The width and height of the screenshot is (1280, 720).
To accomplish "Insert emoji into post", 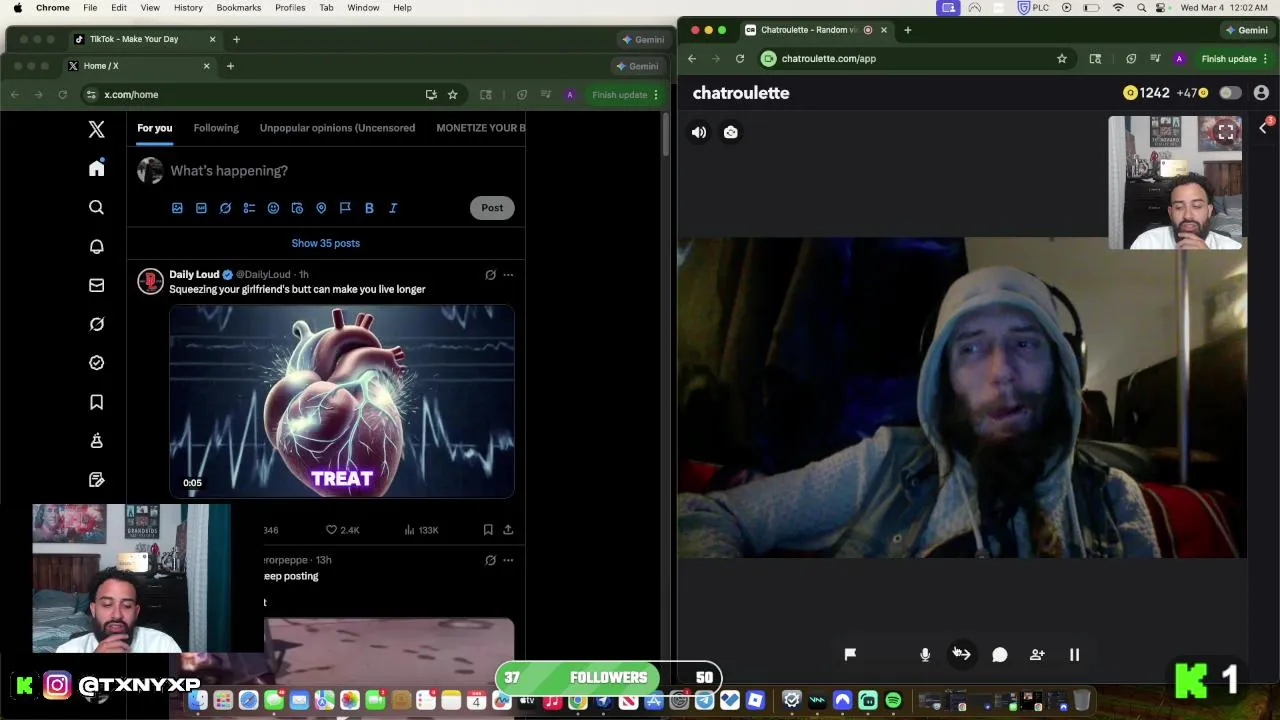I will point(273,208).
